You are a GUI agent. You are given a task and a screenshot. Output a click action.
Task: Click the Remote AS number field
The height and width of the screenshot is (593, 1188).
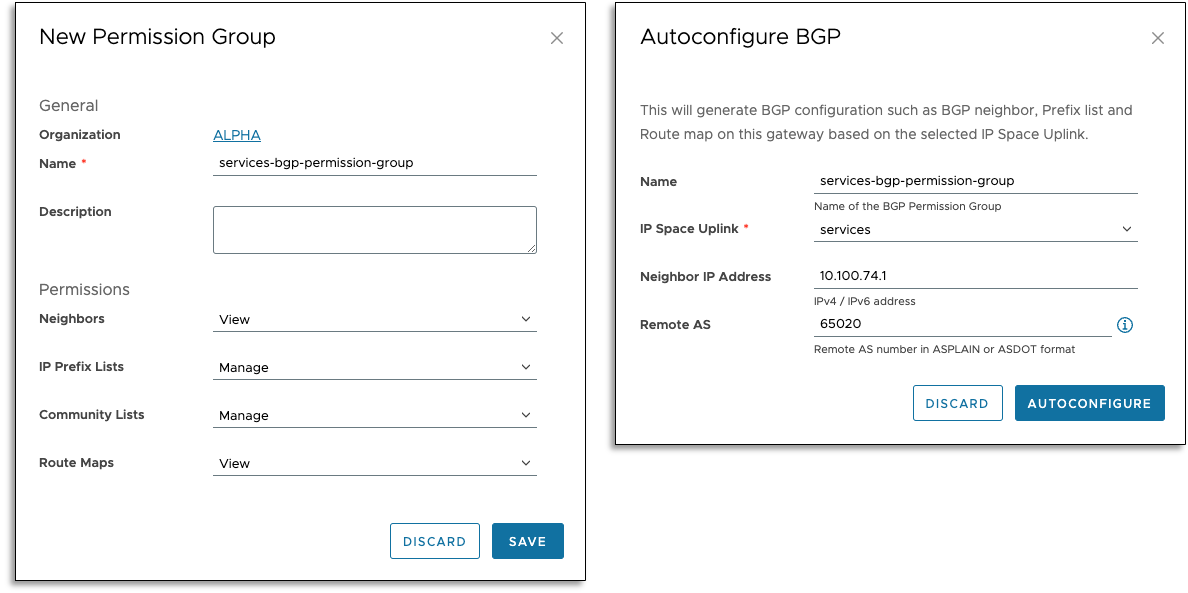pyautogui.click(x=962, y=324)
